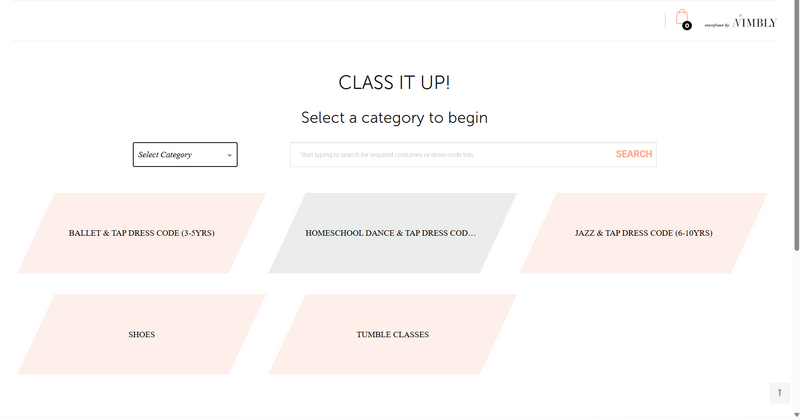
Task: Open the Shoes category tile
Action: pyautogui.click(x=141, y=334)
